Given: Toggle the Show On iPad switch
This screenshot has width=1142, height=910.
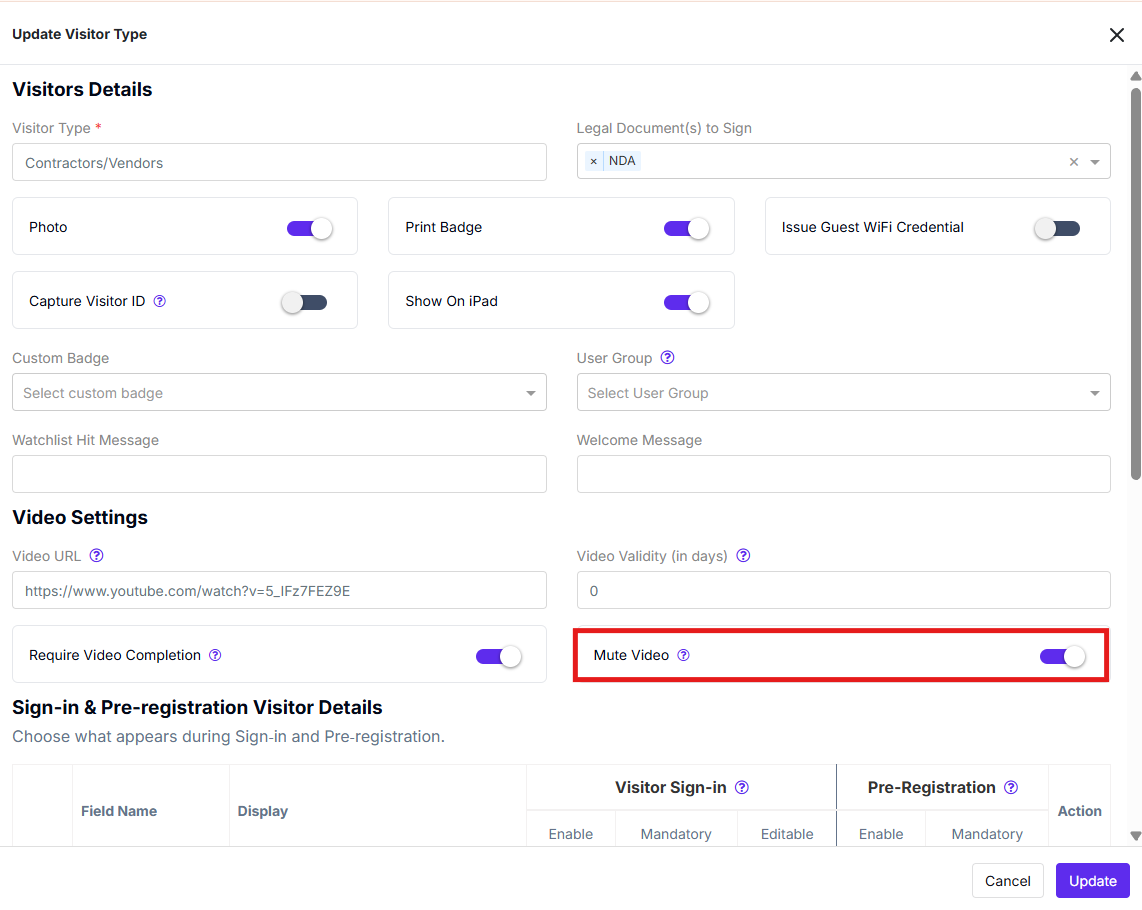Looking at the screenshot, I should [x=686, y=302].
